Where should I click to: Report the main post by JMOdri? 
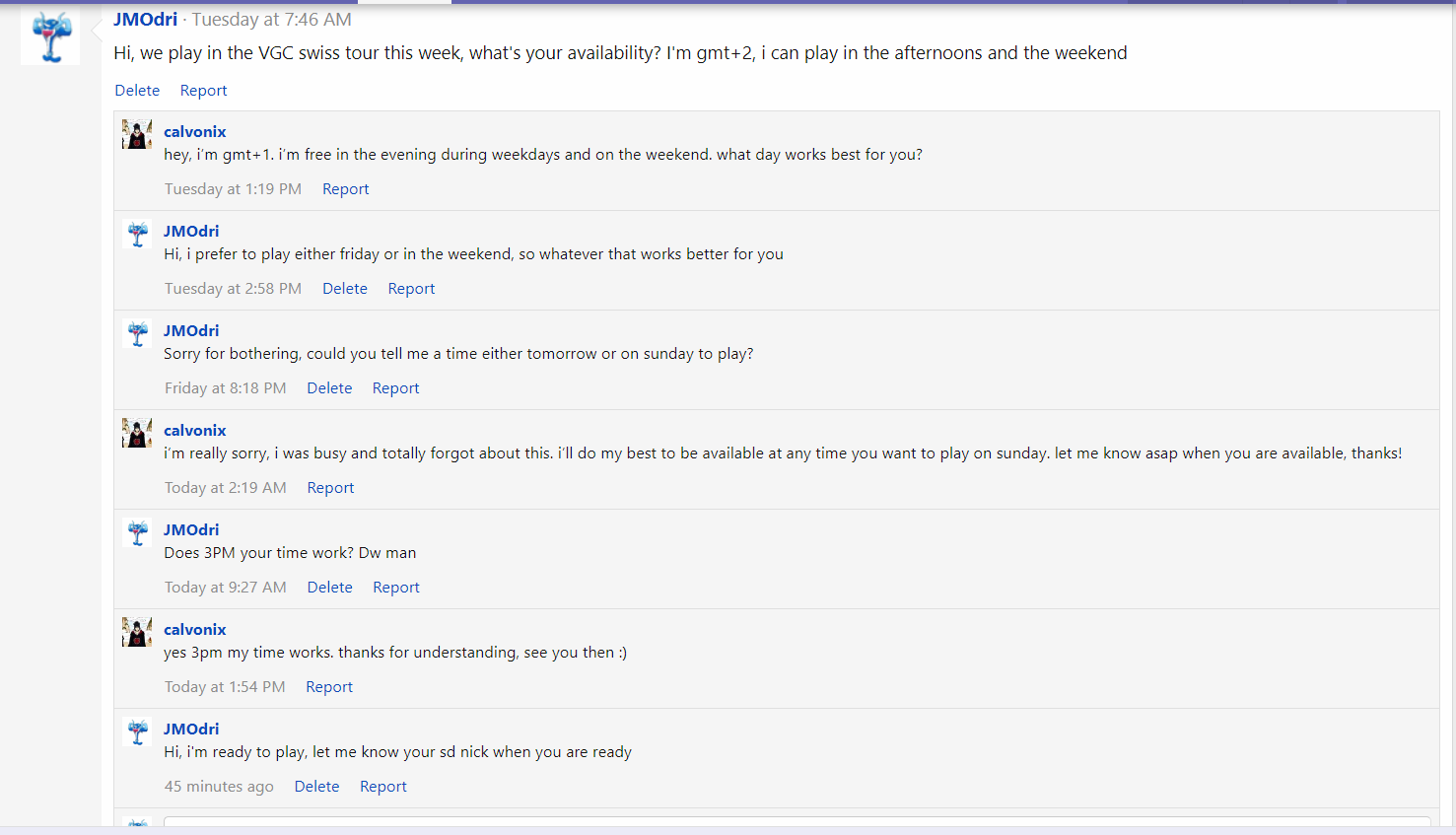point(203,91)
